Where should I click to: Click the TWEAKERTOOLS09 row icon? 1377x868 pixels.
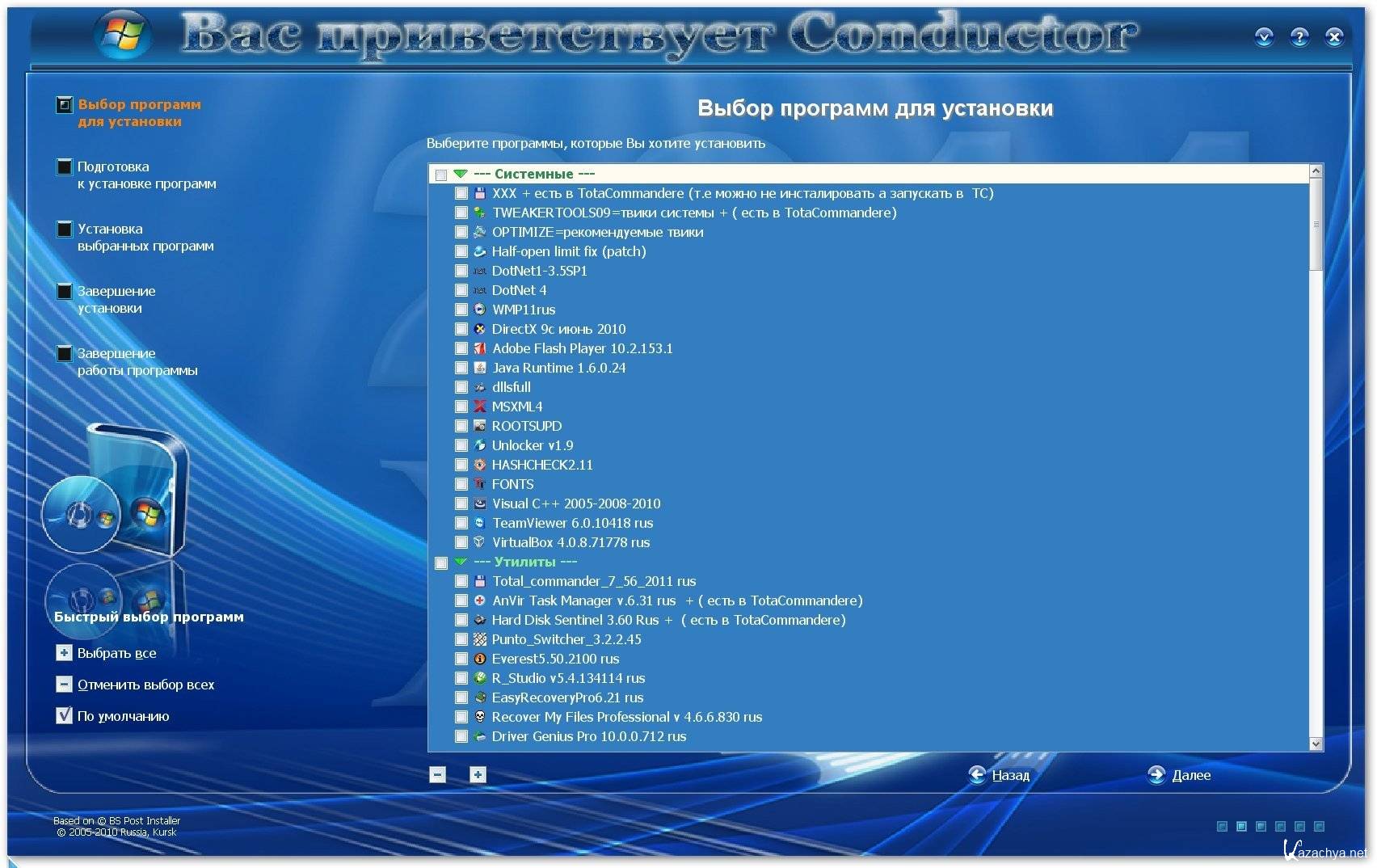480,213
